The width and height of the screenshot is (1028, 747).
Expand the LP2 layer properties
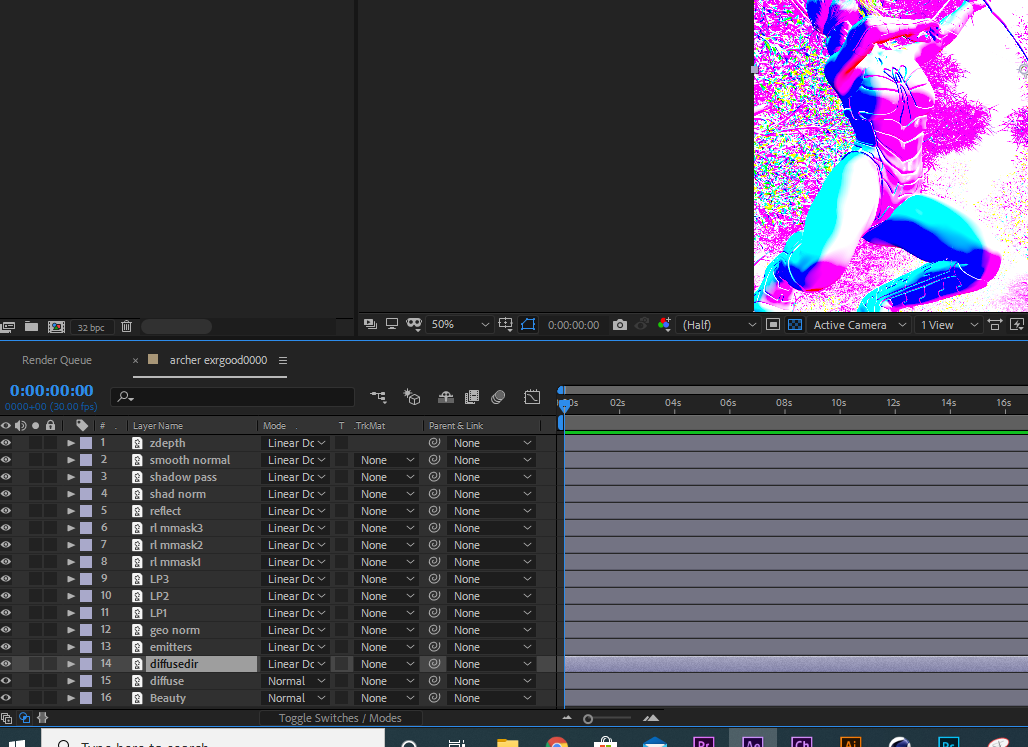(x=71, y=596)
